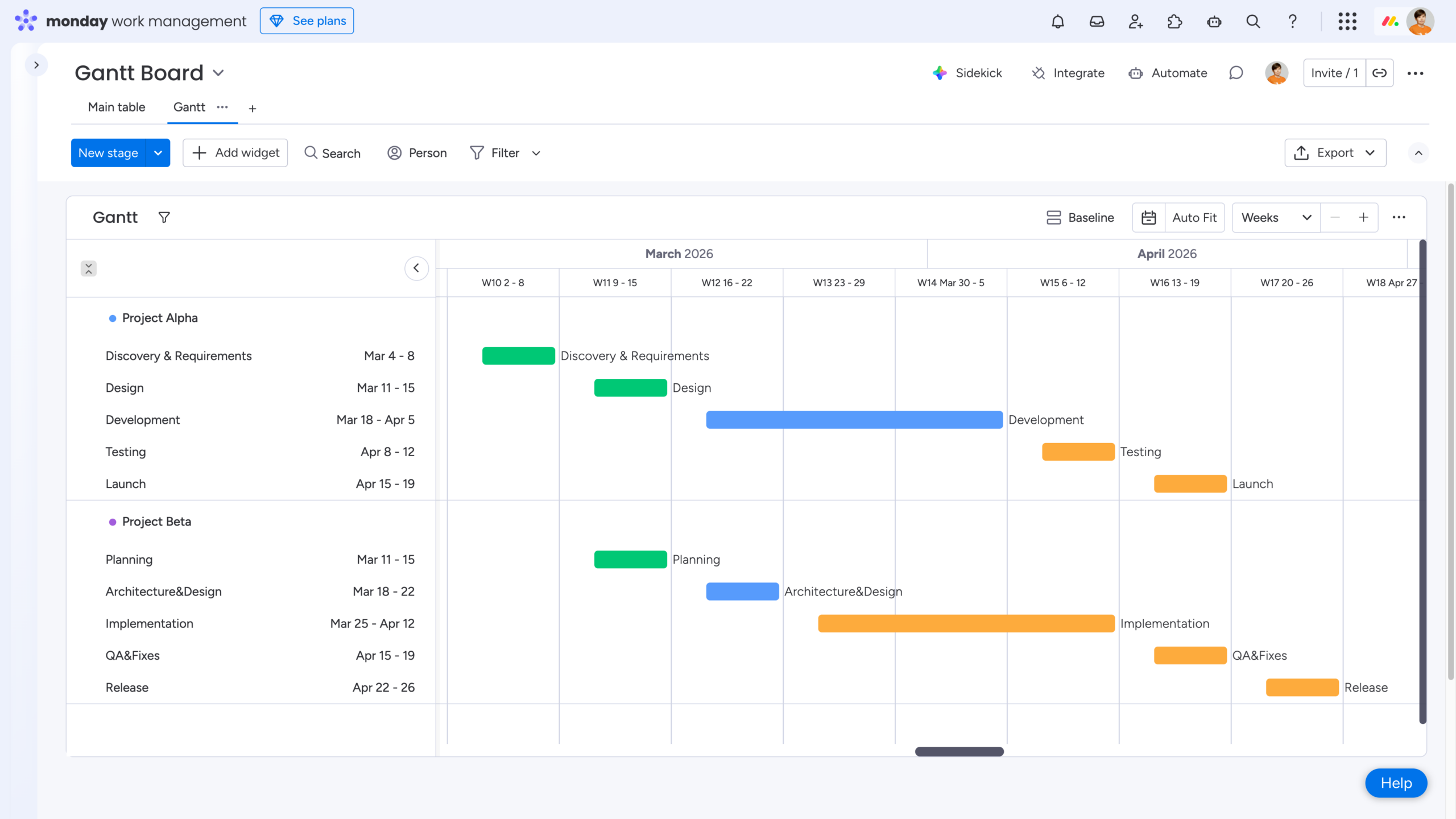Click the Invite / 1 button

(x=1334, y=73)
